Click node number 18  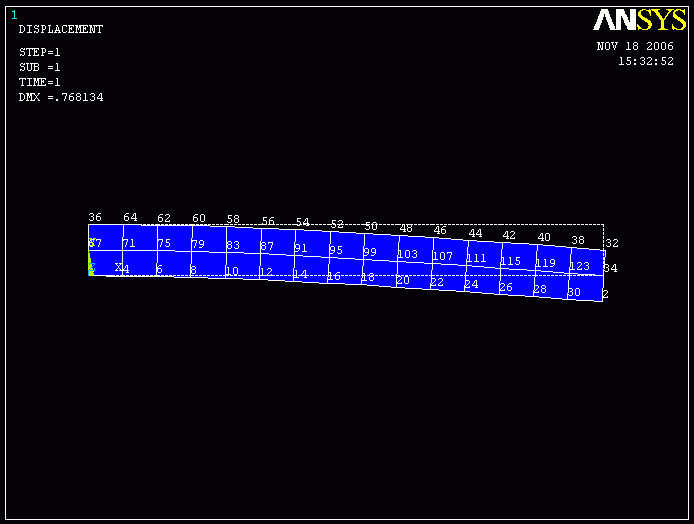[368, 277]
